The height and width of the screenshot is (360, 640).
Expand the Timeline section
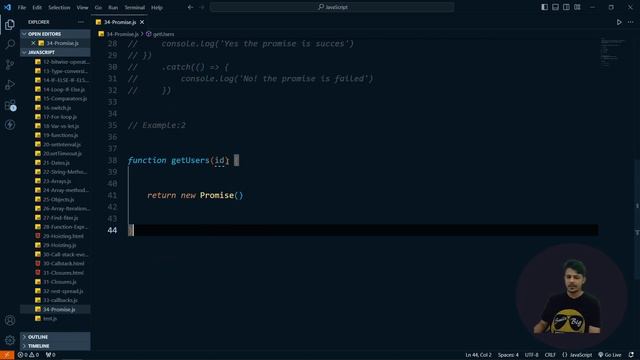tap(56, 346)
